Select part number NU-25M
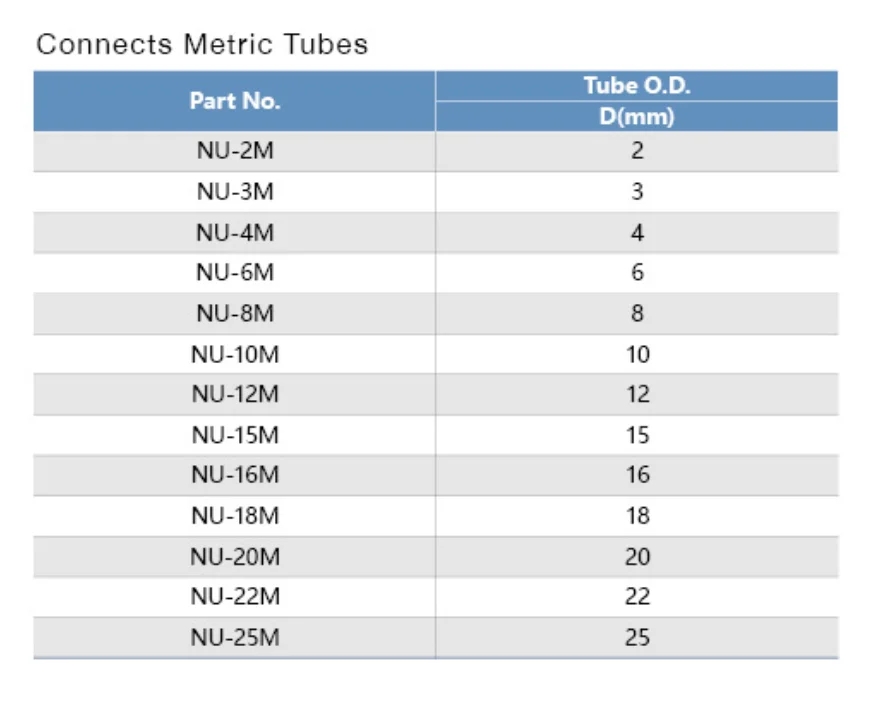Screen dimensions: 896x704 235,638
